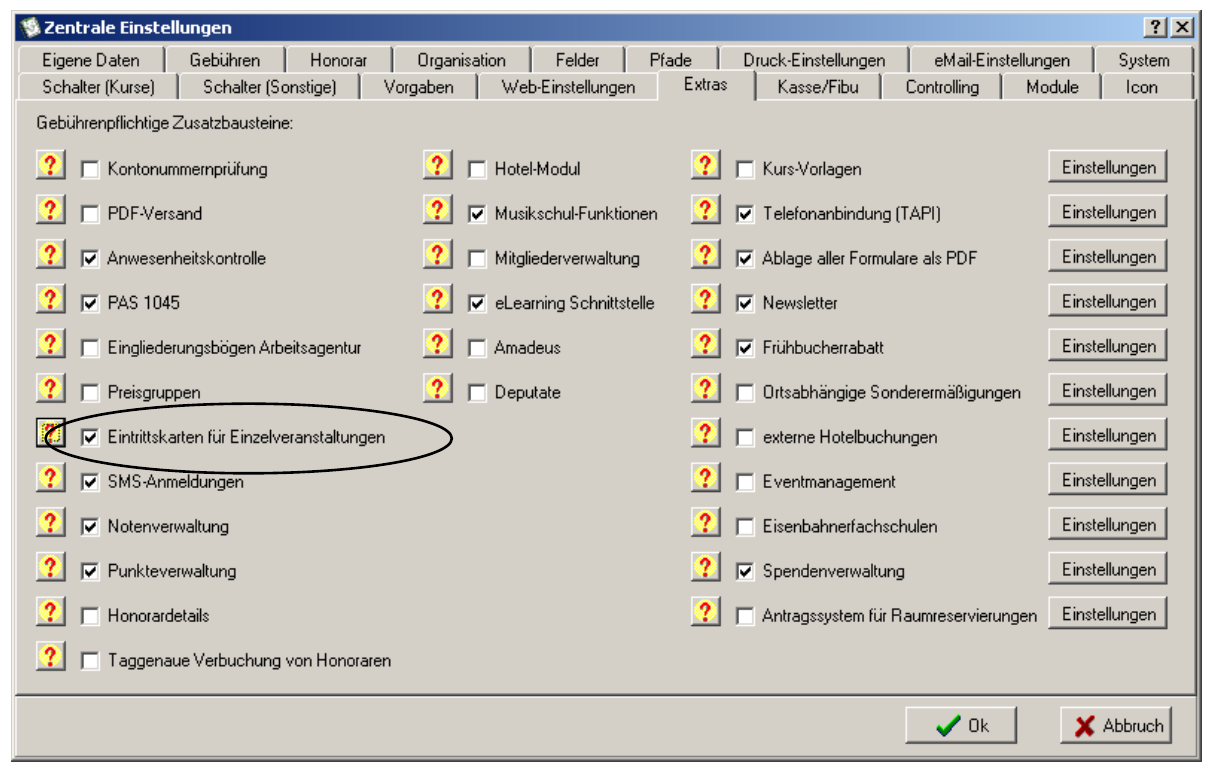Show help for Anwesenheitskontrolle
The width and height of the screenshot is (1210, 771).
(x=50, y=255)
